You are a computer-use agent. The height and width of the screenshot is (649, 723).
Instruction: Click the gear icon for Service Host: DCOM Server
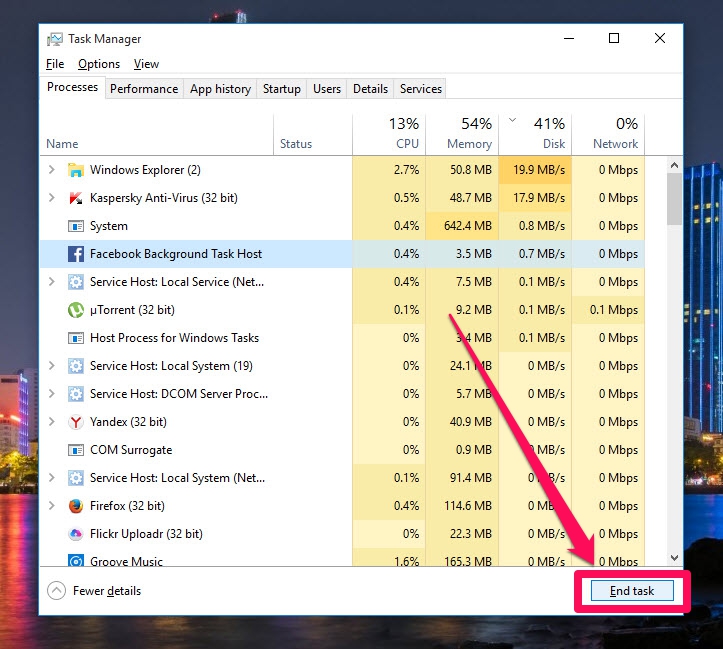click(76, 394)
